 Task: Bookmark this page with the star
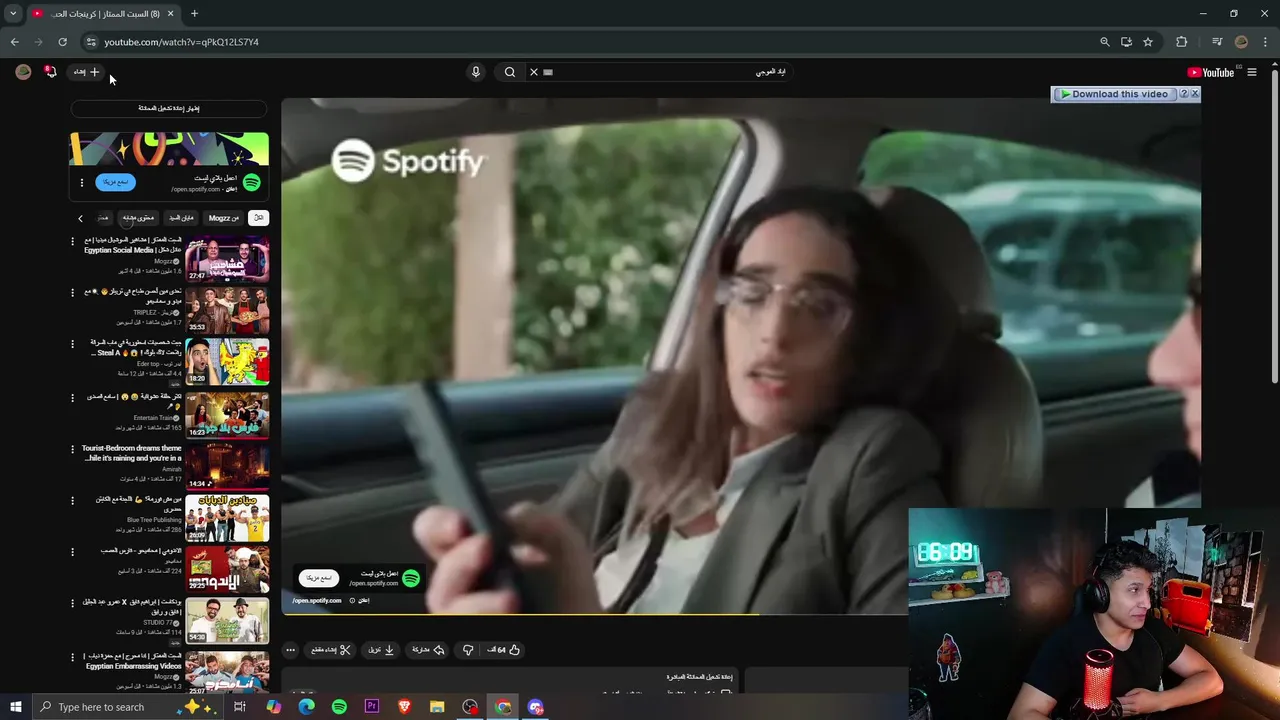click(1148, 42)
